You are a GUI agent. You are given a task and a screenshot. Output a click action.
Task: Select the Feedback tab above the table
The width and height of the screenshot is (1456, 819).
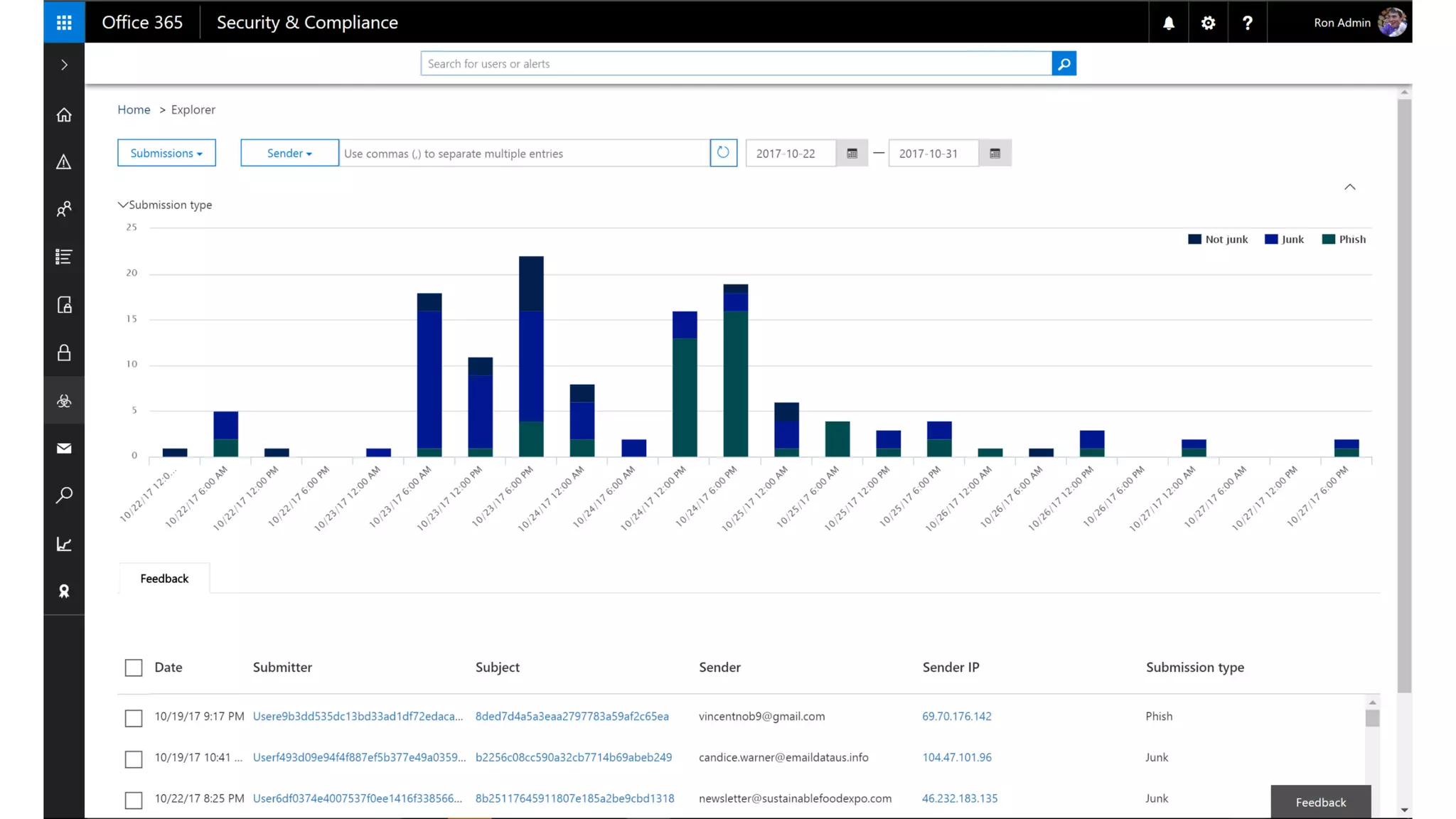[x=164, y=579]
